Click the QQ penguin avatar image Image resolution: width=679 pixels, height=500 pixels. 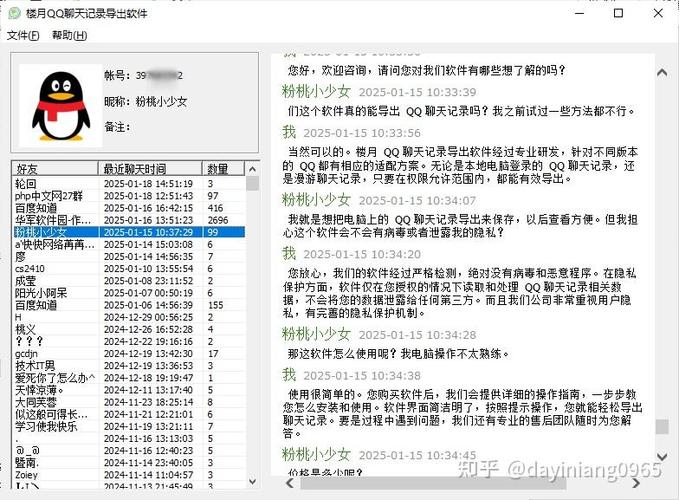pos(61,105)
